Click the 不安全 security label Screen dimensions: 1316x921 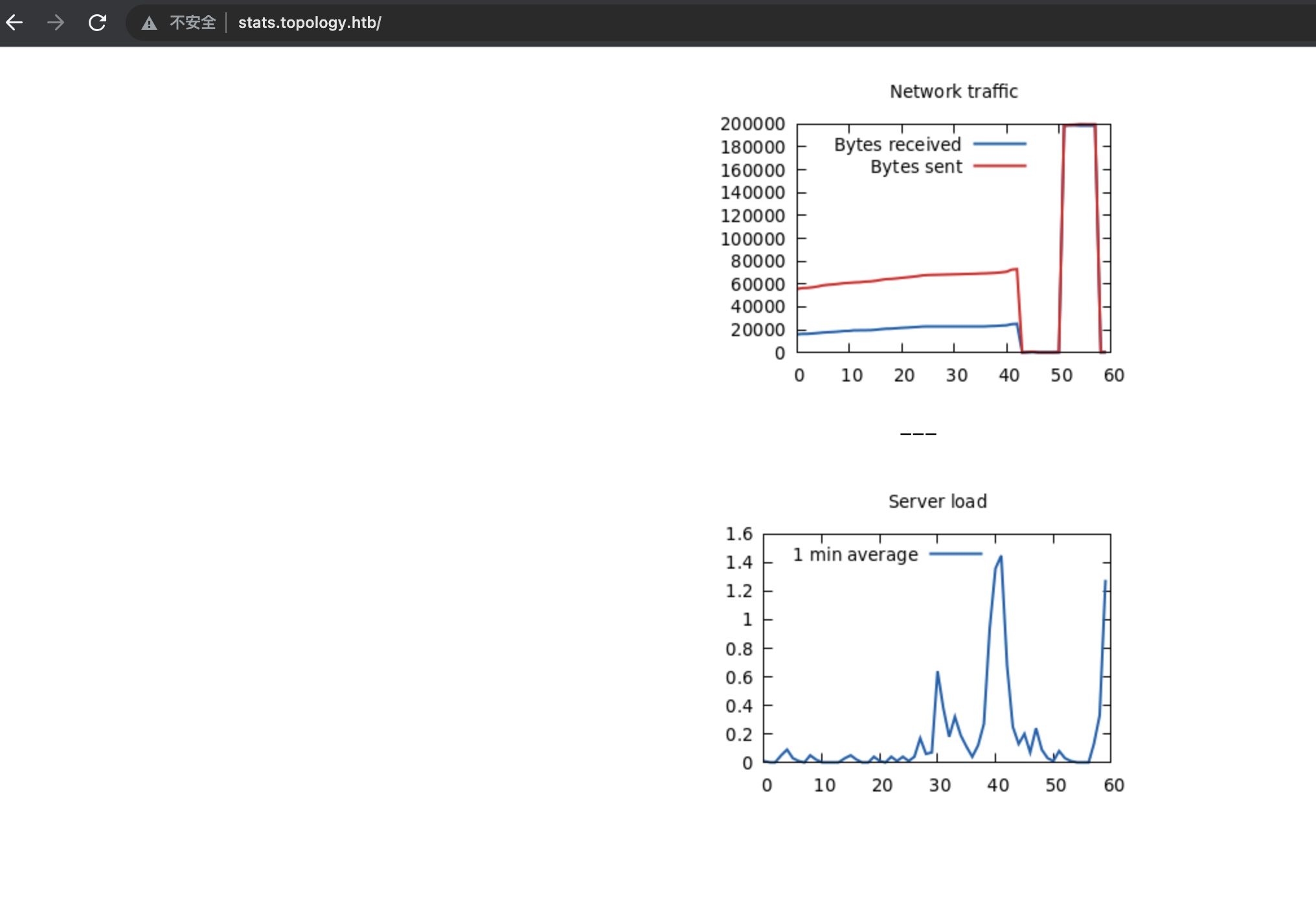pos(192,23)
